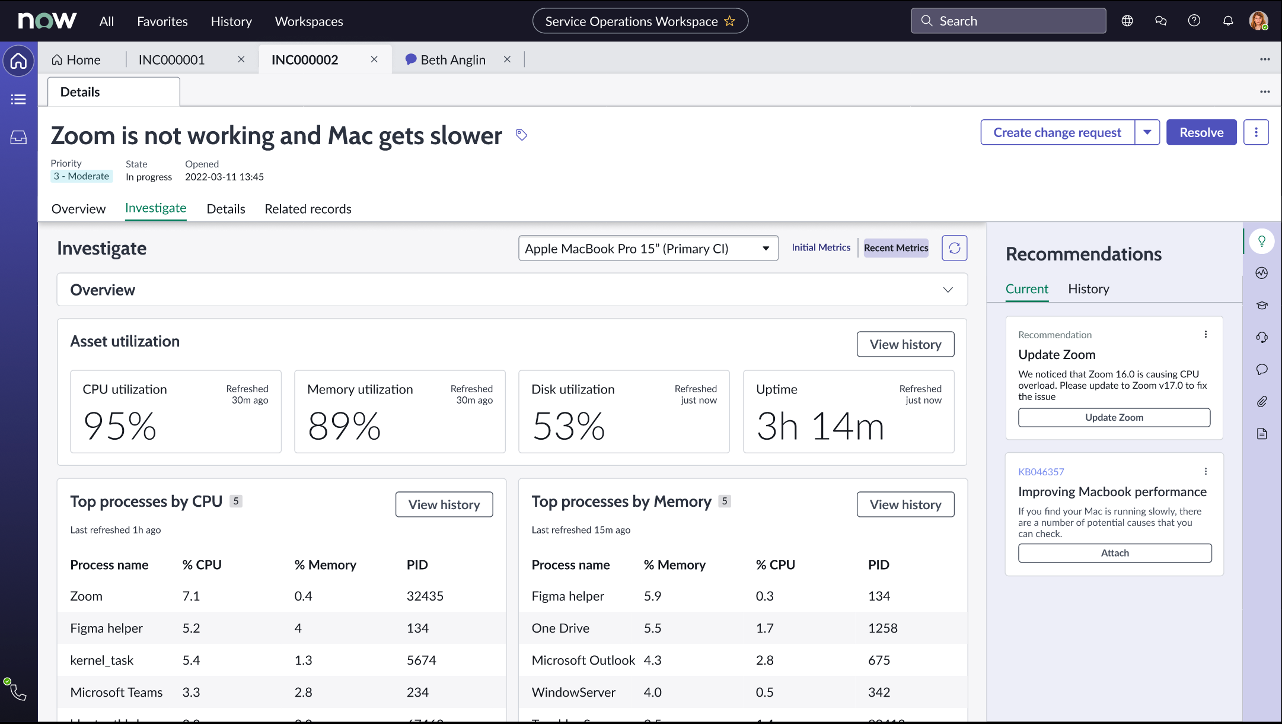Open the Apple MacBook Pro CI dropdown
This screenshot has width=1282, height=724.
click(648, 248)
